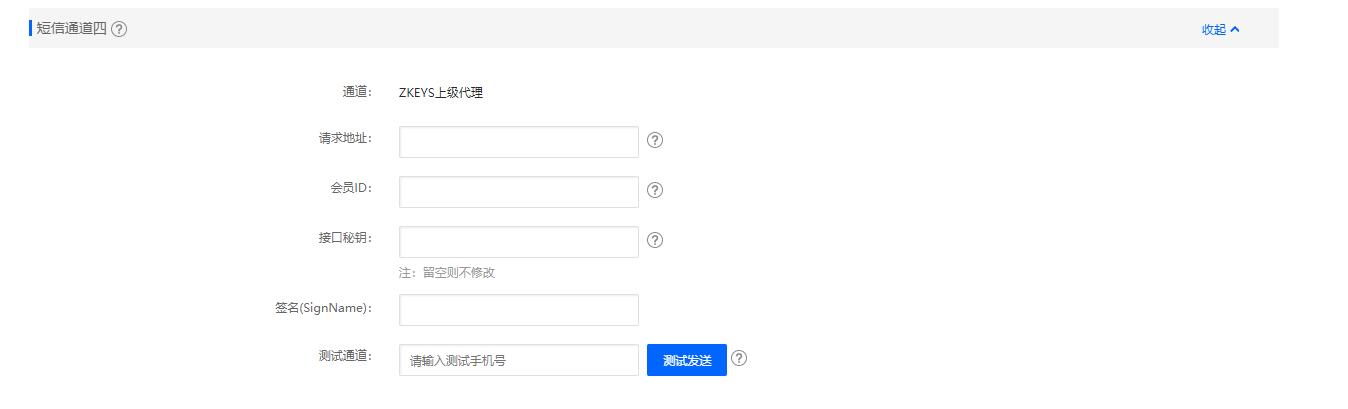The height and width of the screenshot is (409, 1348).
Task: Collapse section using the up chevron arrow
Action: (1235, 29)
